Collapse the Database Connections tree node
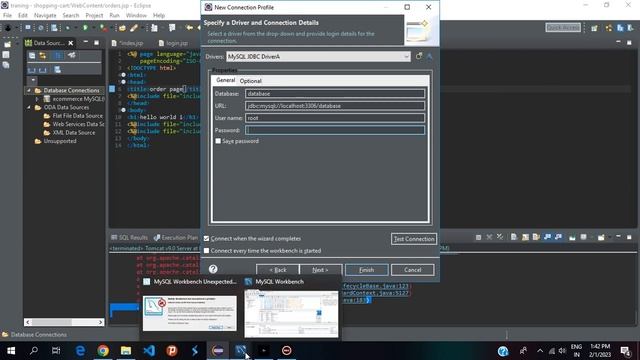Viewport: 640px width, 360px height. [x=29, y=90]
